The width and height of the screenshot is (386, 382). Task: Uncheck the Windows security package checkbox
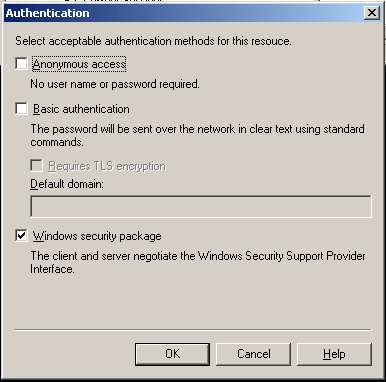(x=21, y=236)
